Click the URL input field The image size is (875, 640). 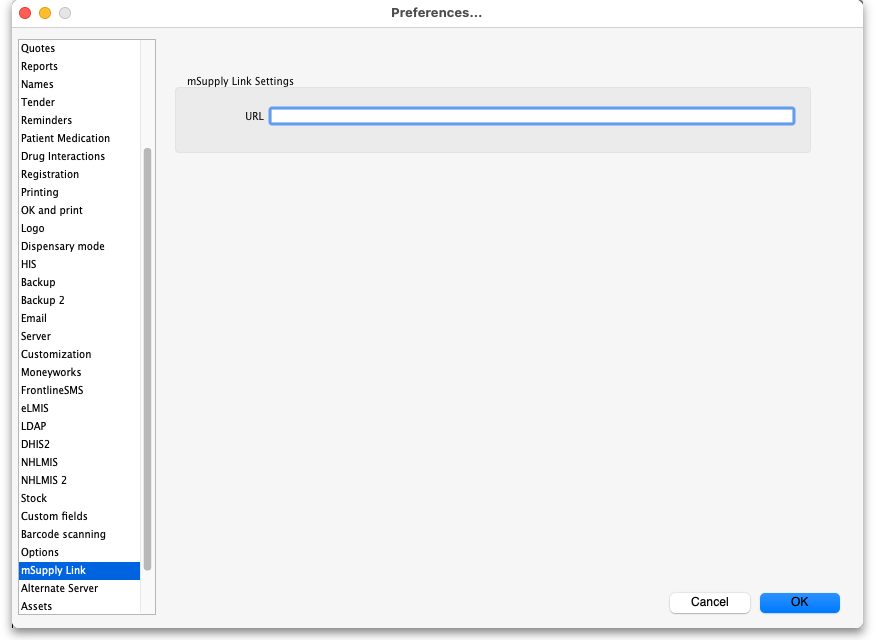[531, 116]
